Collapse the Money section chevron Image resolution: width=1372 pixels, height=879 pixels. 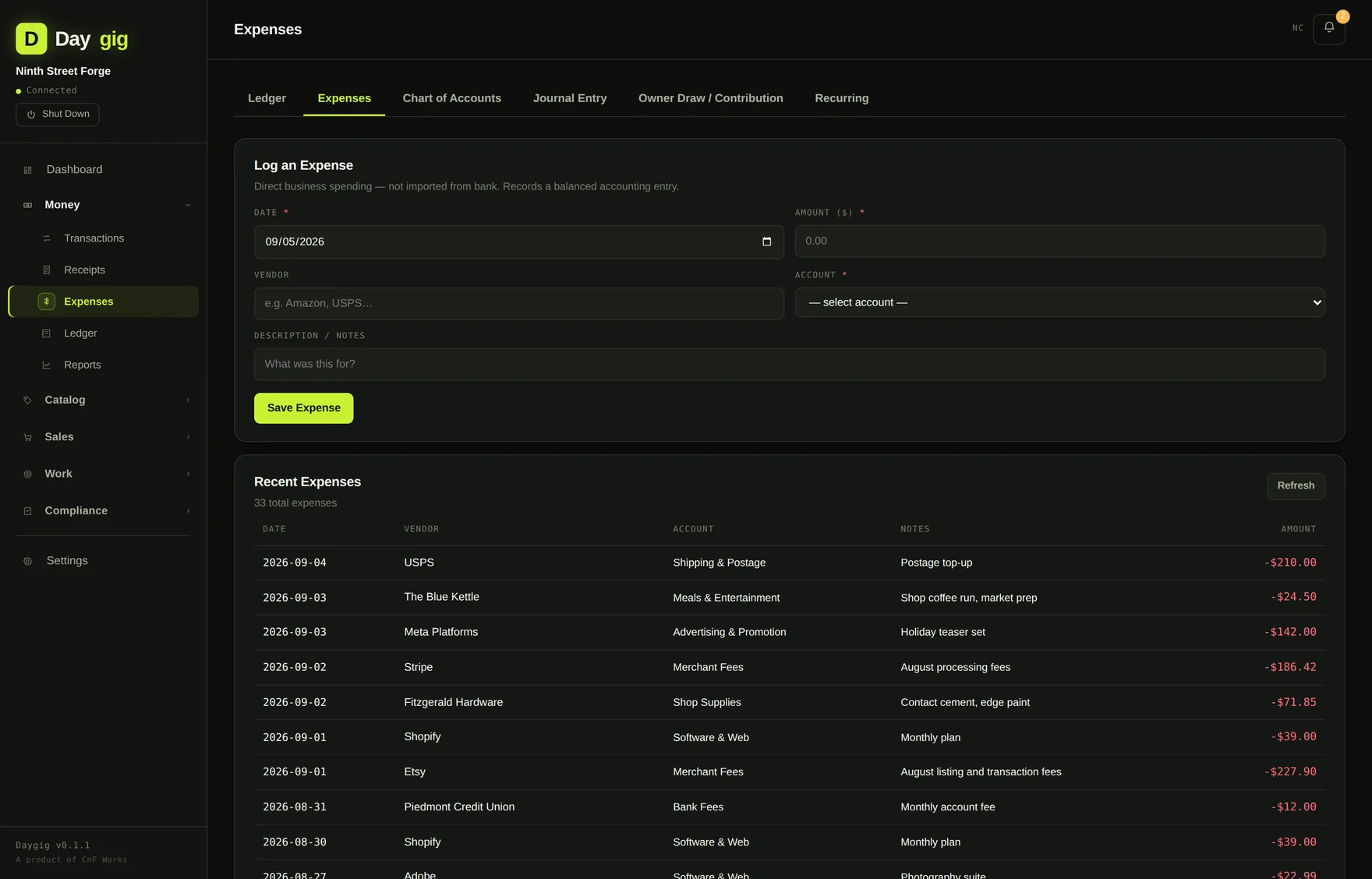pos(188,205)
